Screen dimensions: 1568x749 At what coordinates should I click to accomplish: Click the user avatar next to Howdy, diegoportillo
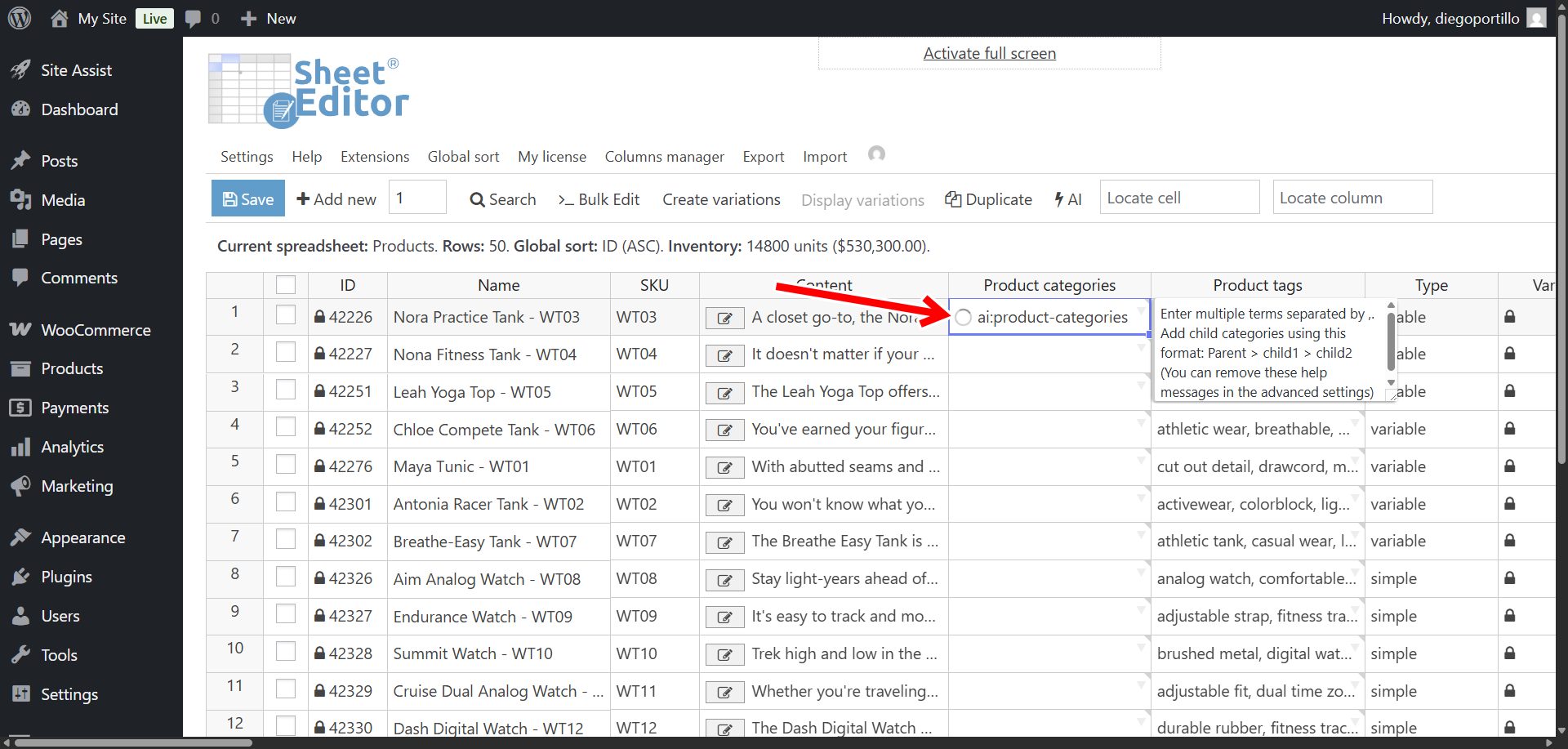(x=1536, y=18)
